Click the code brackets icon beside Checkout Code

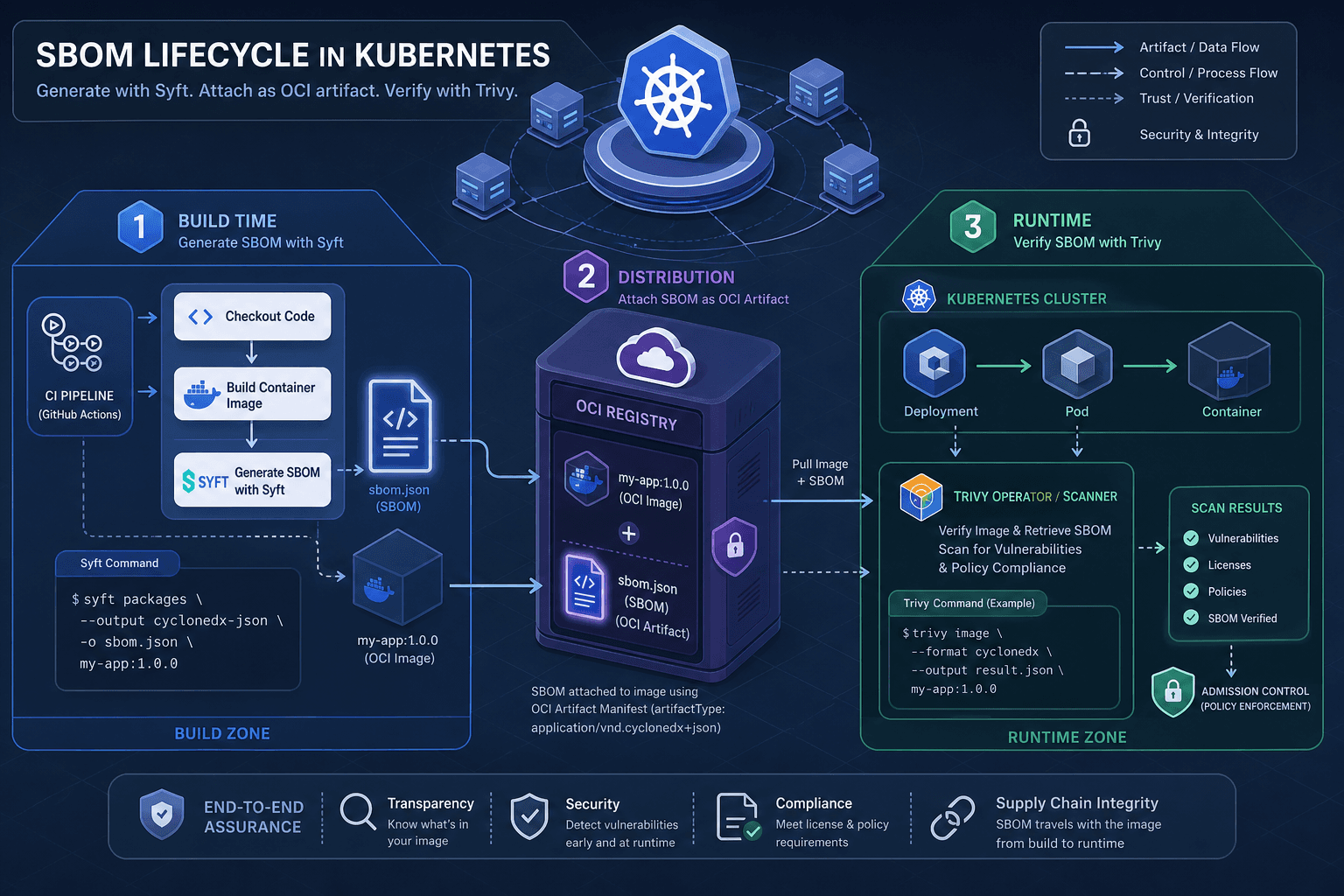tap(200, 317)
